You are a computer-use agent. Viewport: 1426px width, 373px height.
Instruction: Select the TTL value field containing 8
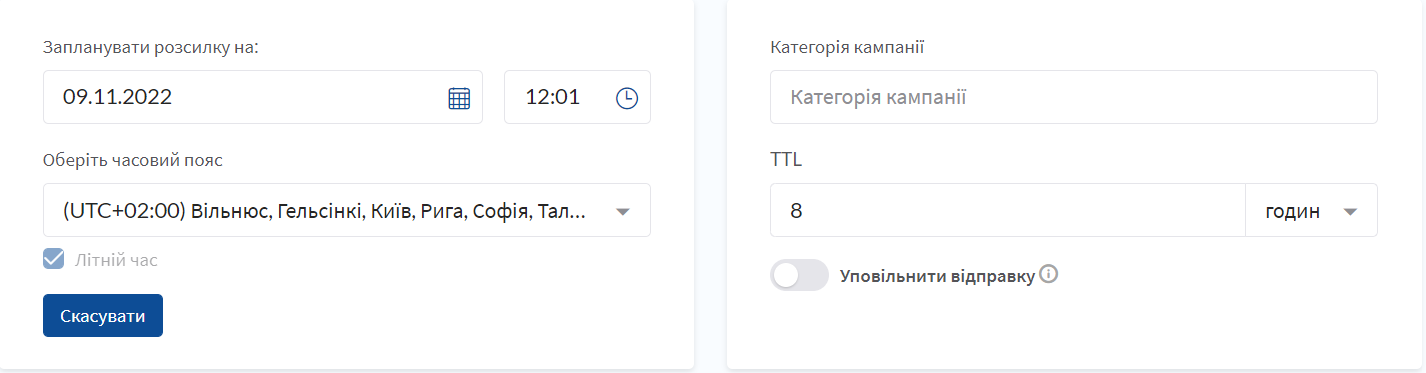pyautogui.click(x=1008, y=210)
